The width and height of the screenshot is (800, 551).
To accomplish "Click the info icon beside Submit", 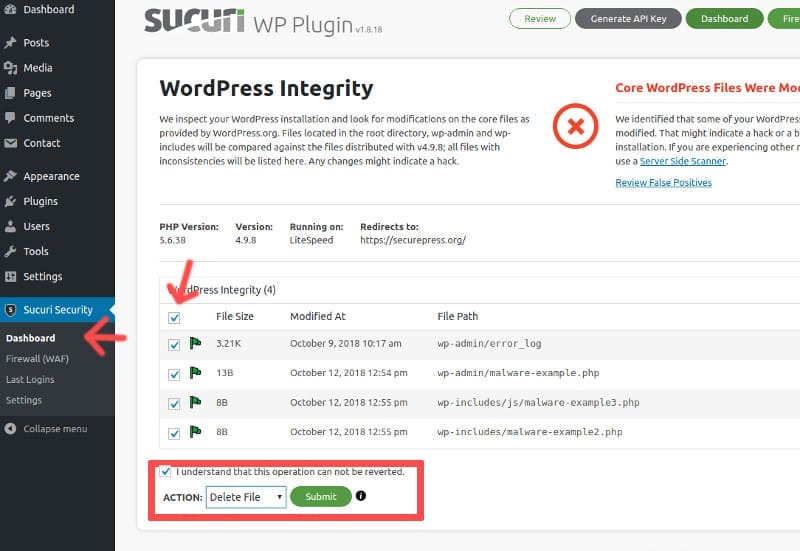I will click(361, 496).
